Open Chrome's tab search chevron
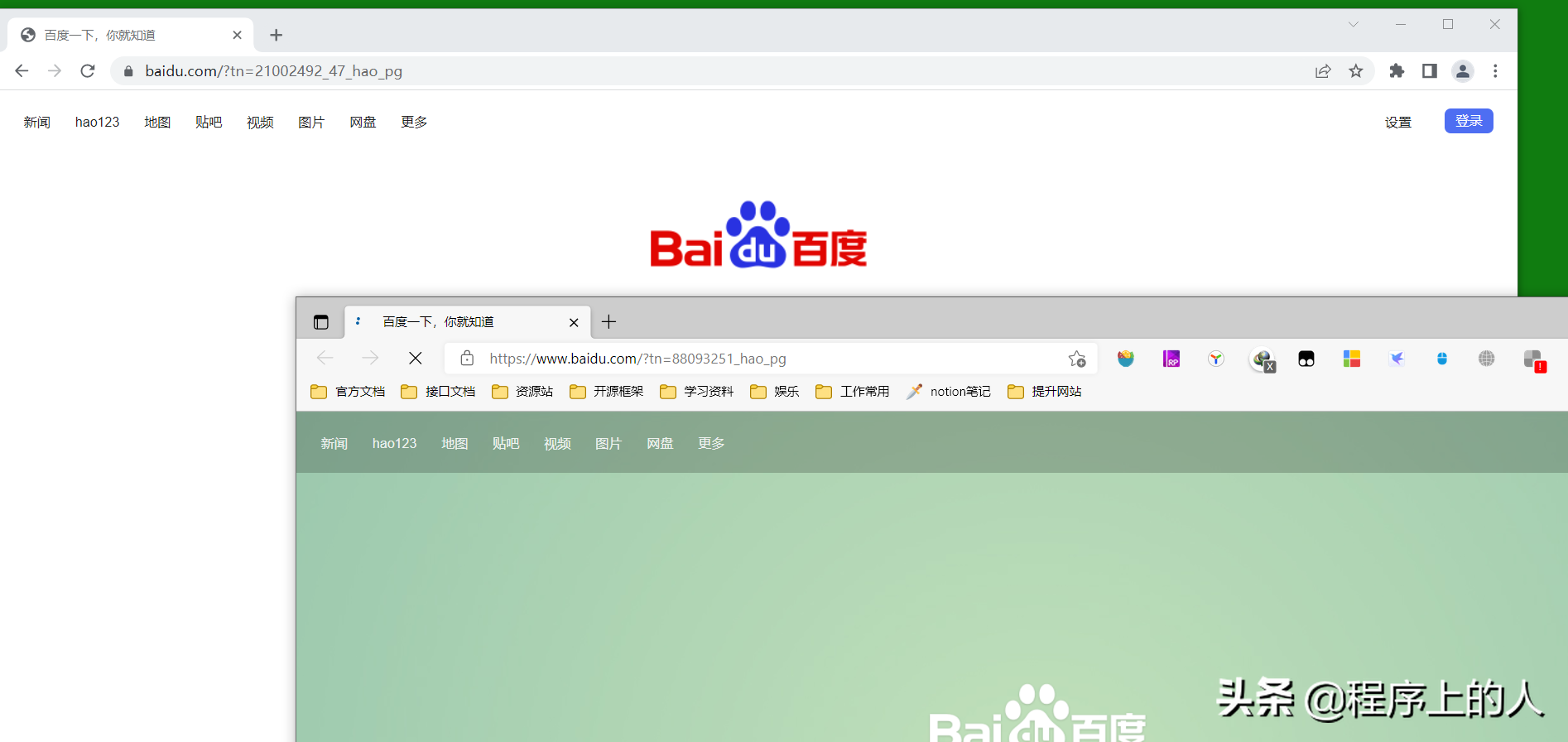The image size is (1568, 742). click(1354, 24)
